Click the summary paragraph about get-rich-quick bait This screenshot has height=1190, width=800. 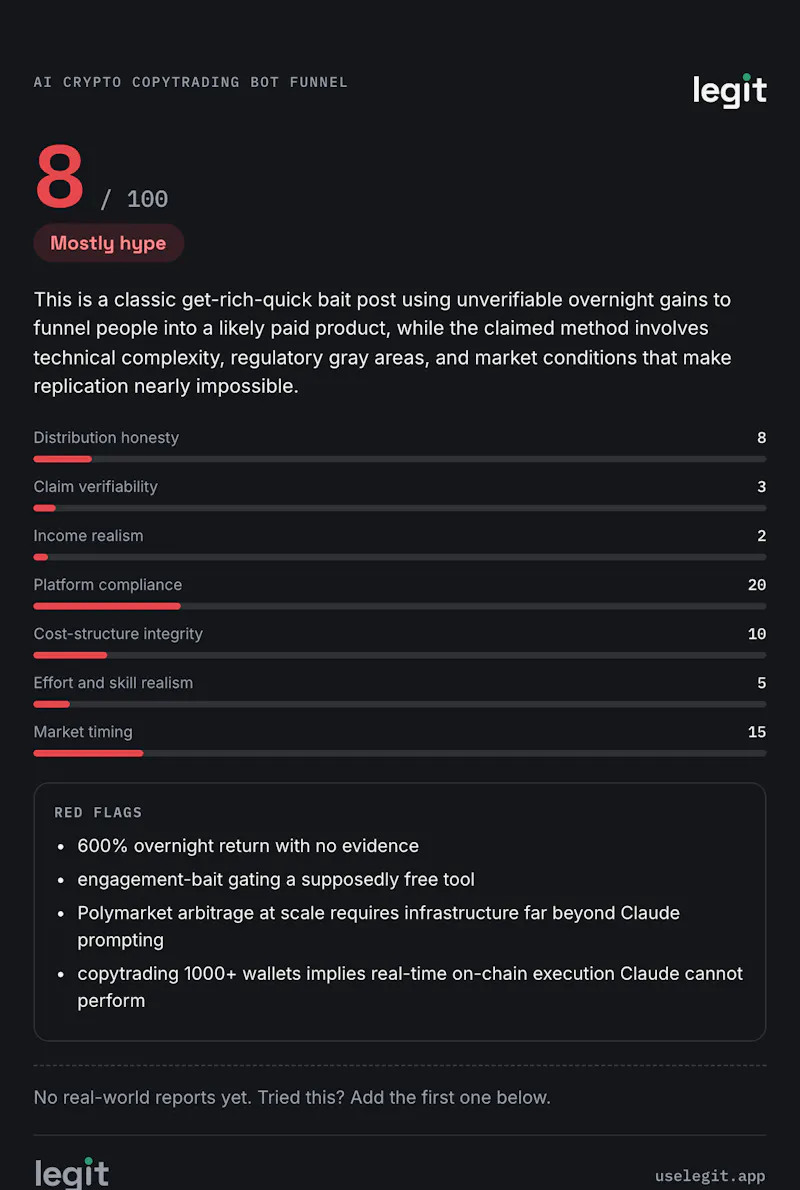[383, 343]
